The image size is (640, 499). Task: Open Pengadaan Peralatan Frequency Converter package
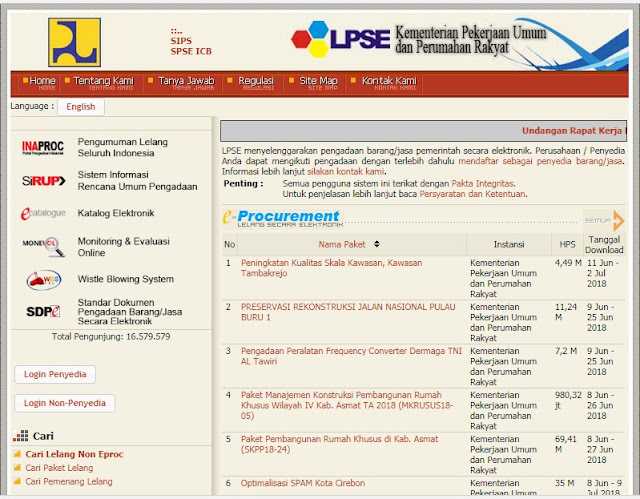(351, 356)
